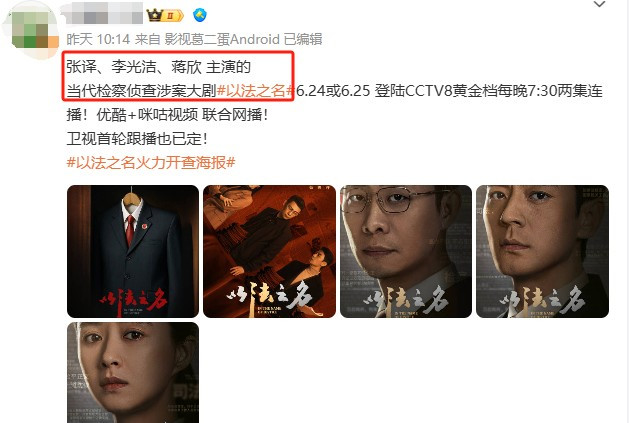The height and width of the screenshot is (423, 629).
Task: Open the fourth poster of man's face
Action: [x=542, y=251]
